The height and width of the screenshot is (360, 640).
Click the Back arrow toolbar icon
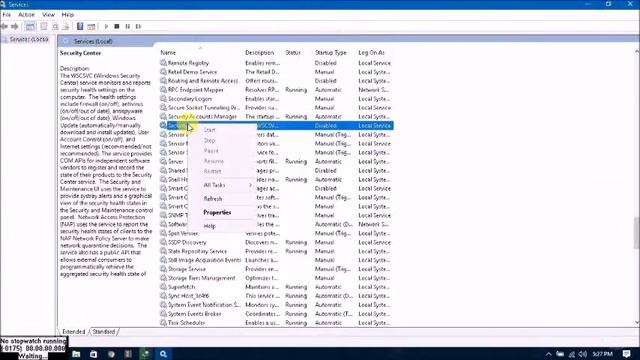click(4, 27)
